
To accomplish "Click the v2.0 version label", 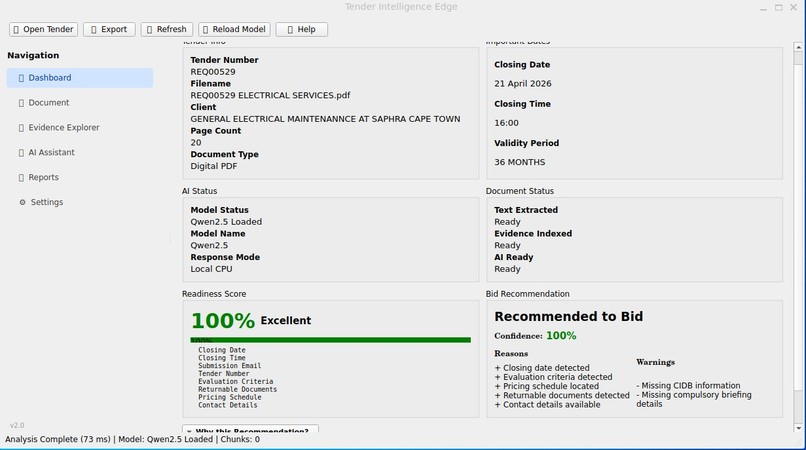I will click(17, 425).
